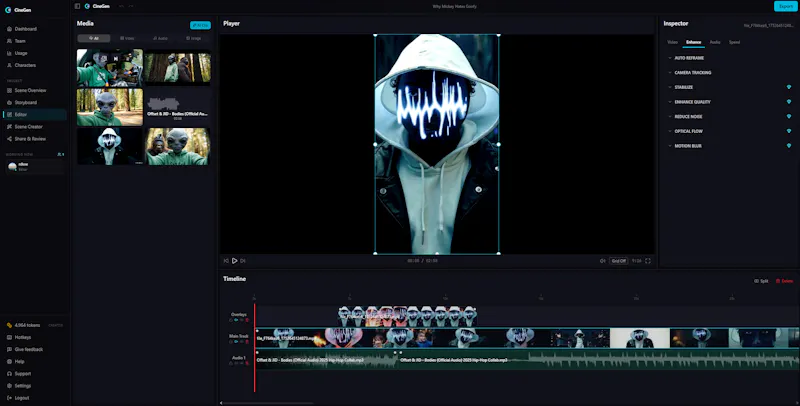Delete the Overlays track with its red icon
The image size is (800, 406).
[x=247, y=320]
